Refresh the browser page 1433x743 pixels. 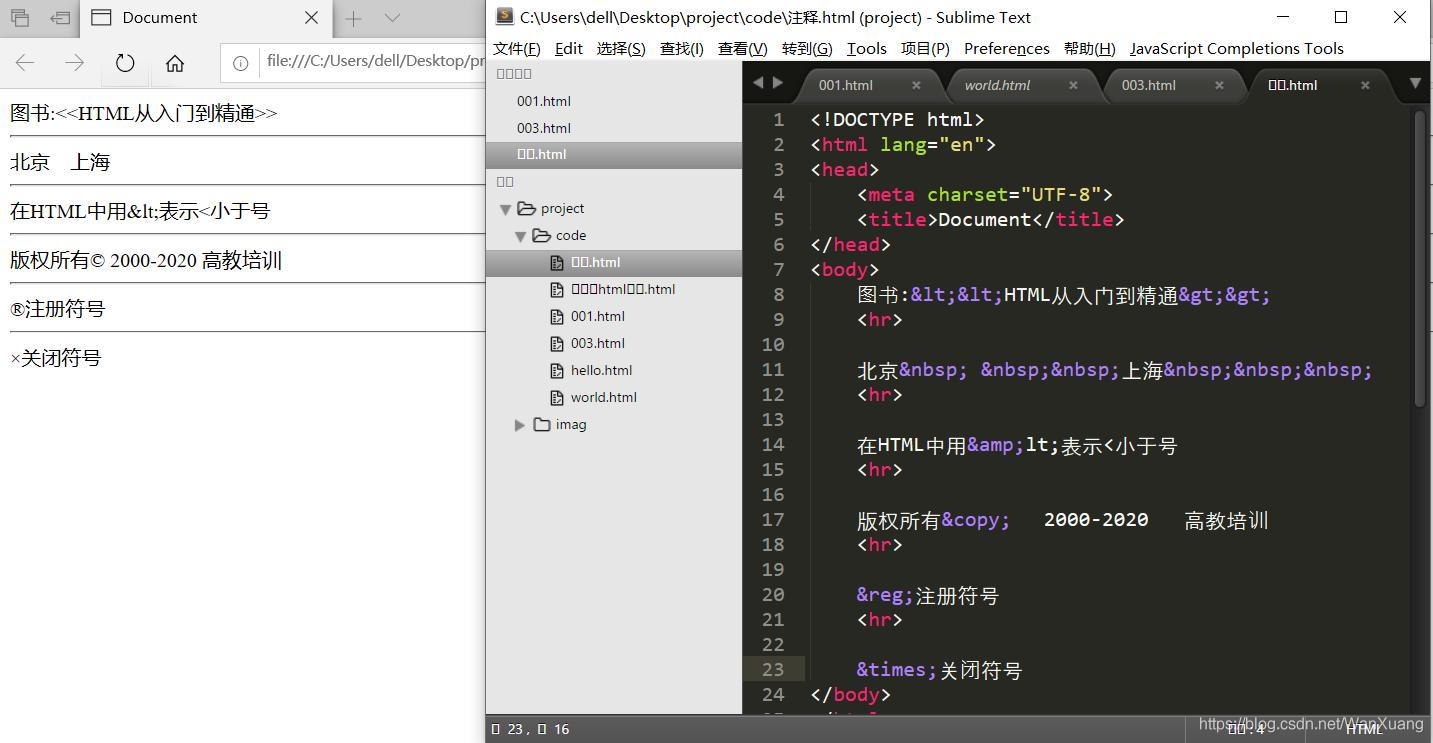click(x=125, y=63)
